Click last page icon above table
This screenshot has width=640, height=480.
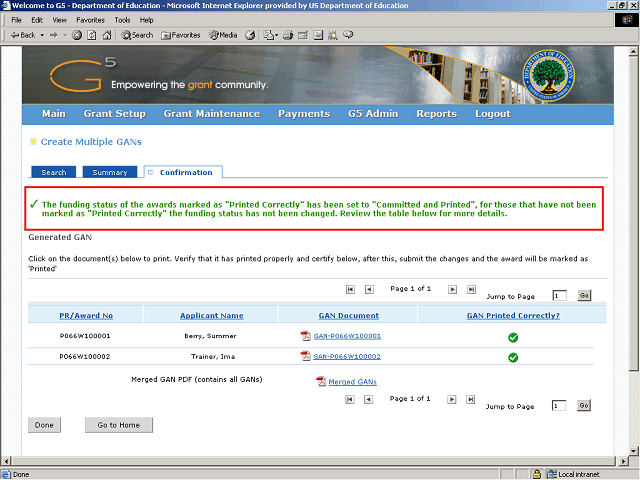tap(471, 289)
